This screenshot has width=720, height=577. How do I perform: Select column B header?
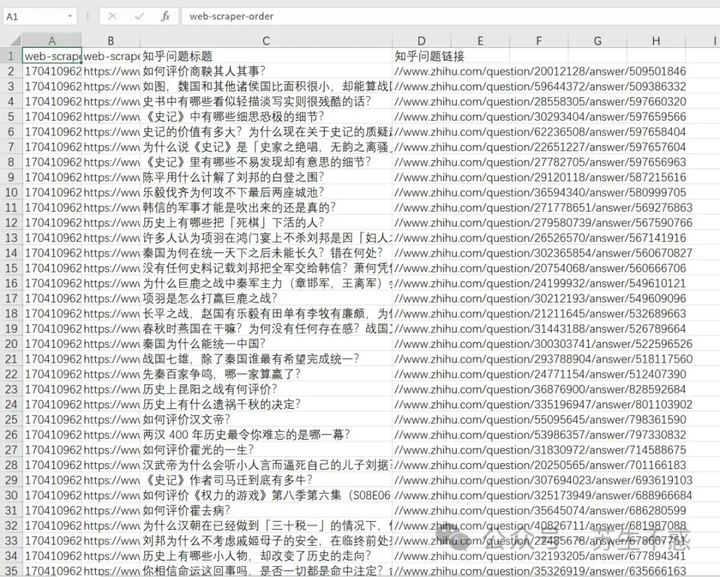[111, 41]
